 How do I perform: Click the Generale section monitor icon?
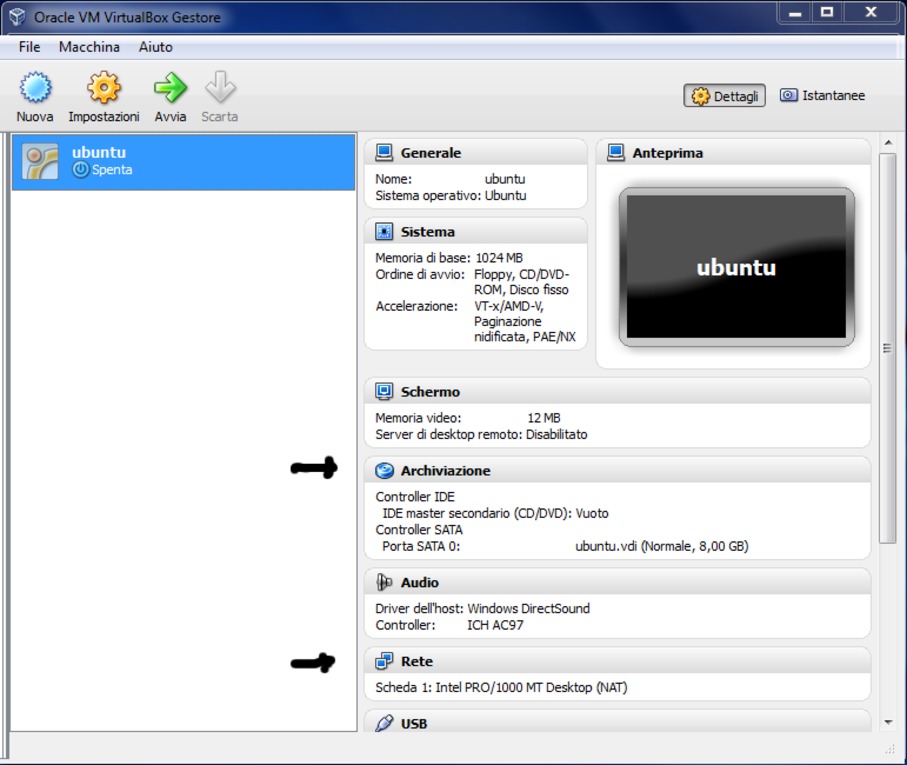(x=384, y=153)
